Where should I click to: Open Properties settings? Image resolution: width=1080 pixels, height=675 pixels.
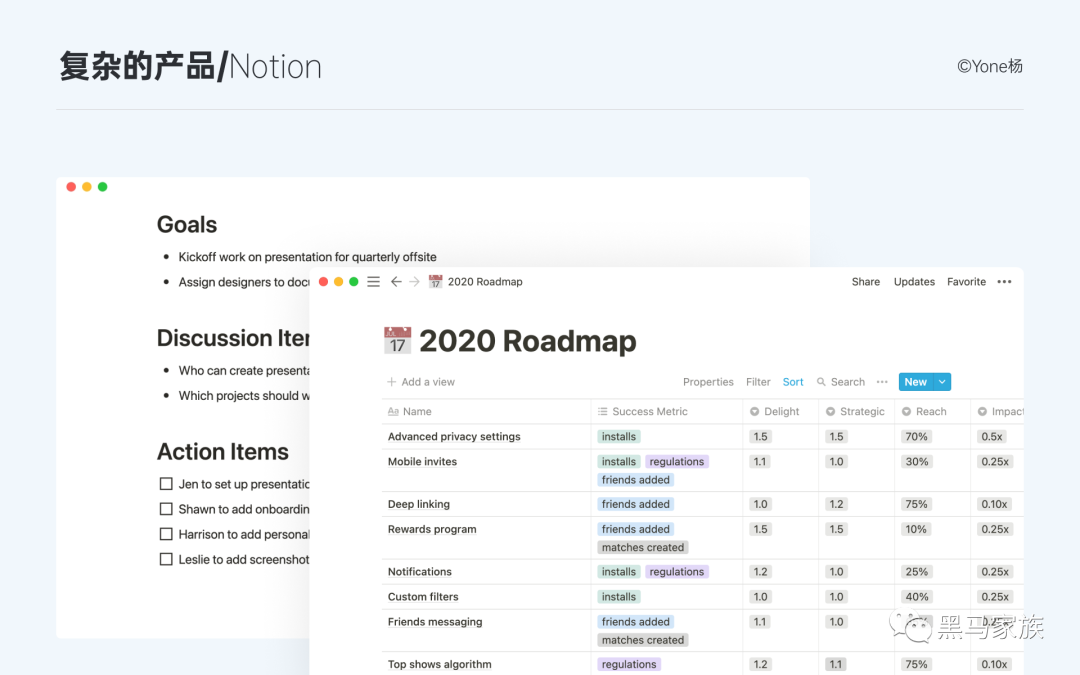(x=708, y=382)
